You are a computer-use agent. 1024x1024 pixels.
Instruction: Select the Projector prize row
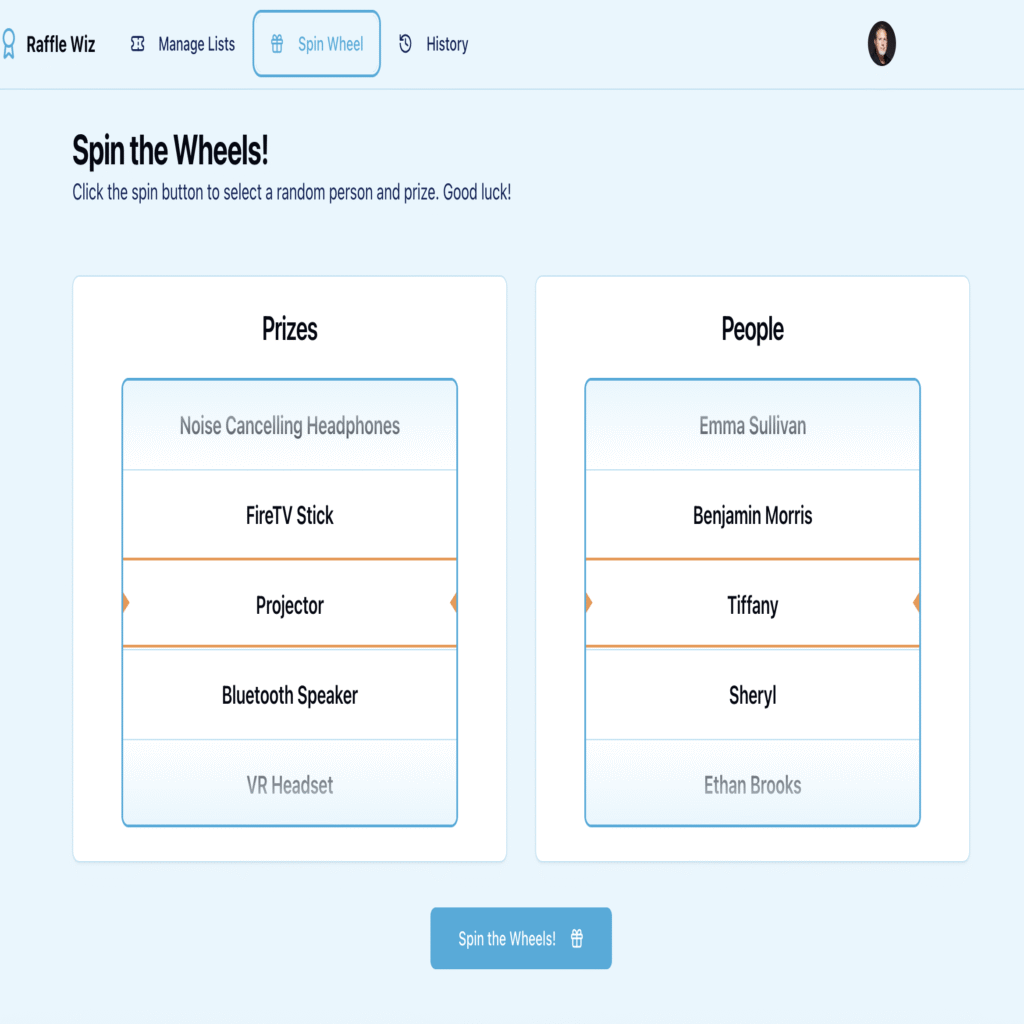click(x=290, y=605)
